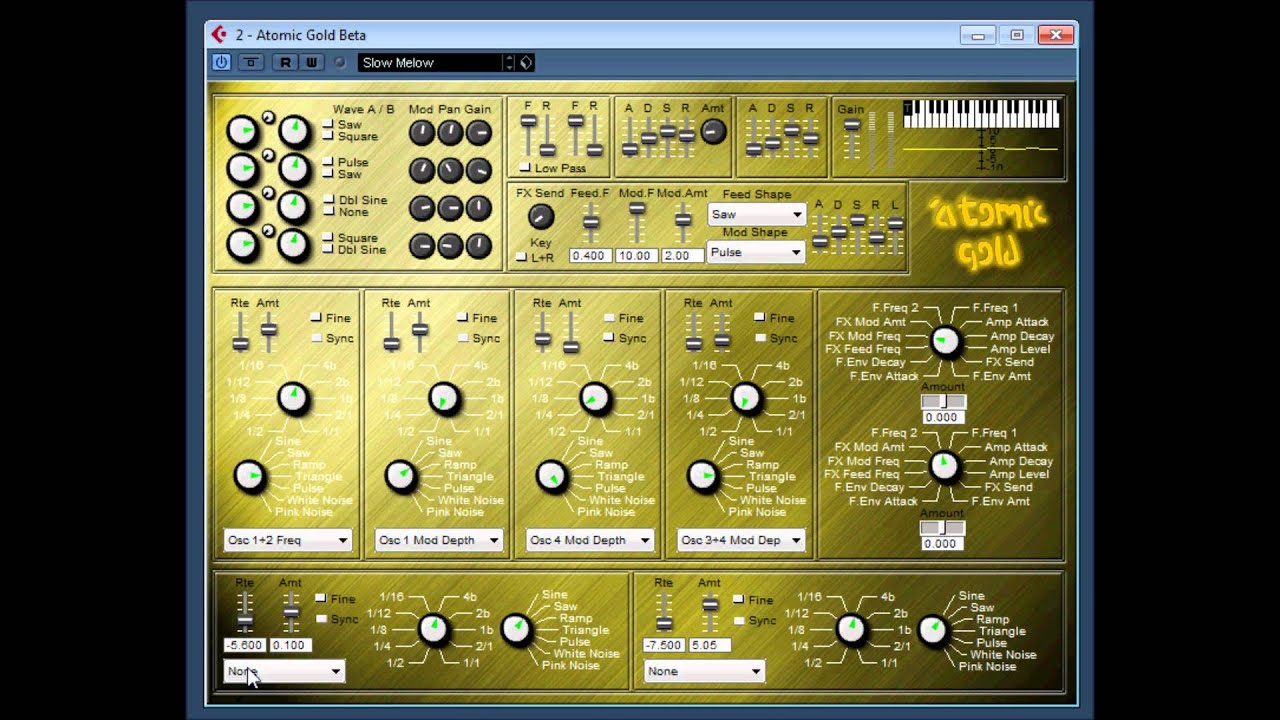Click the 0.400 Feed.F value field
1280x720 pixels.
(591, 256)
